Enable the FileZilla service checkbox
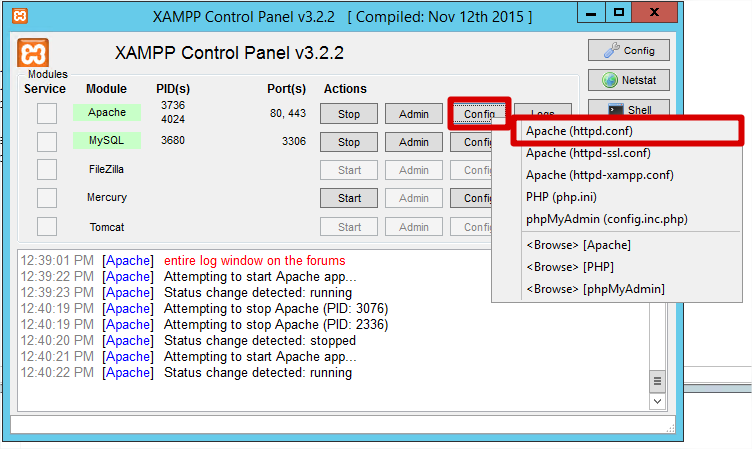 click(x=47, y=170)
